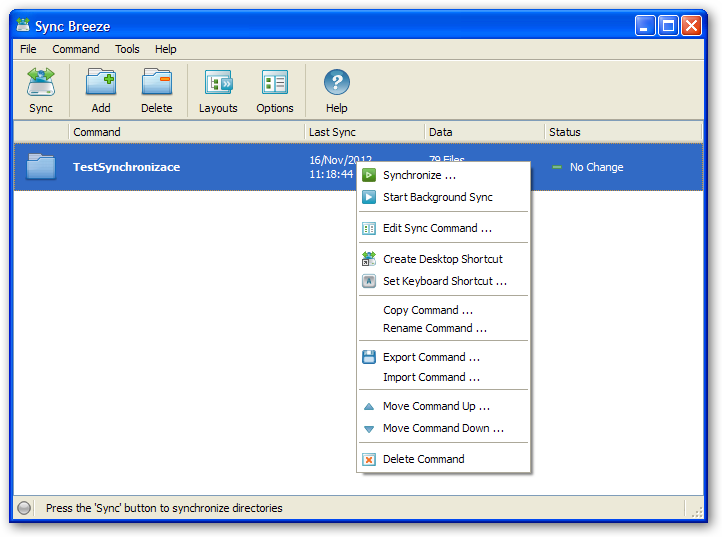
Task: Choose Rename Command ... menu entry
Action: 444,328
